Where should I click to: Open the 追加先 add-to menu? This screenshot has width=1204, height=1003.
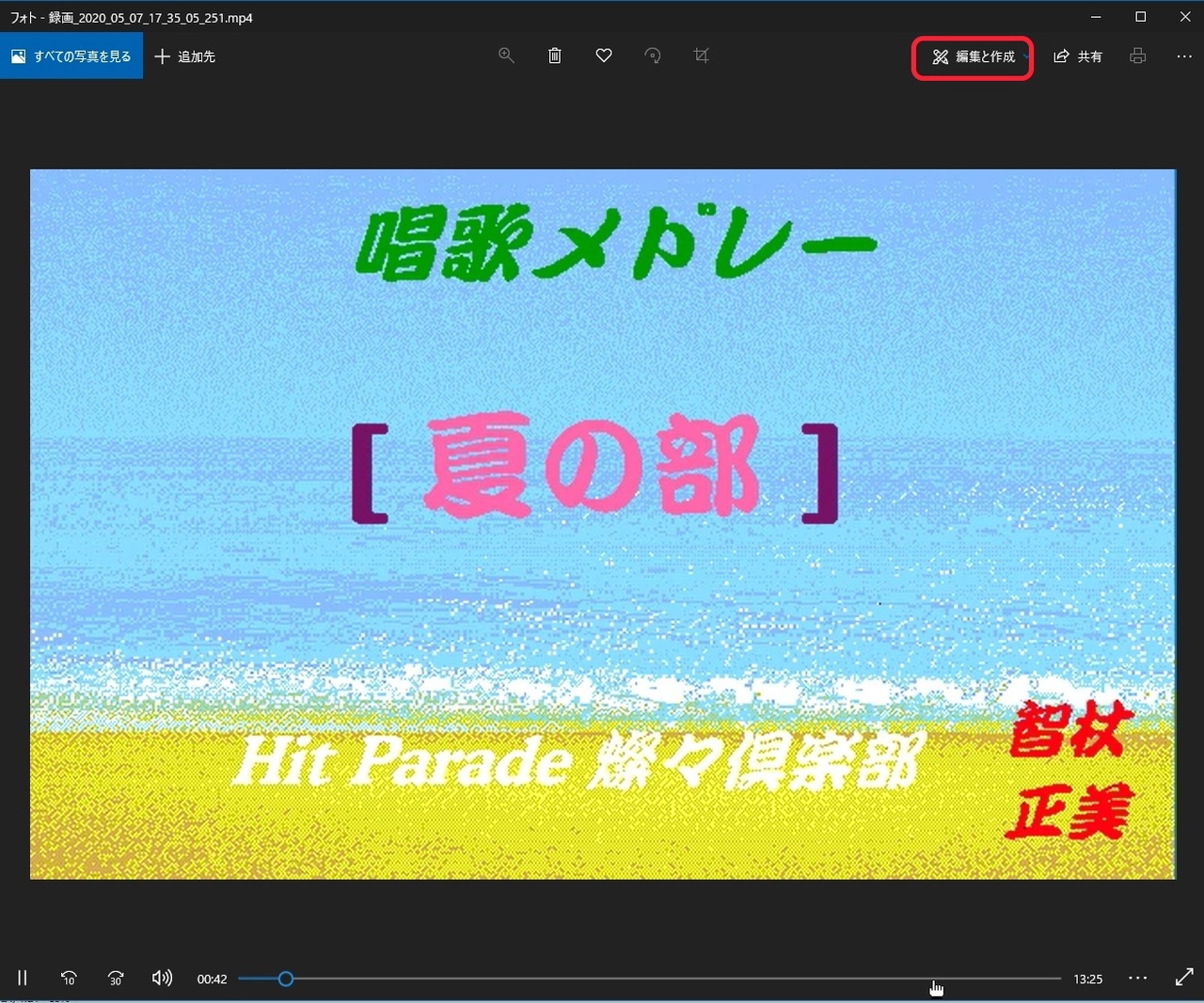coord(185,56)
